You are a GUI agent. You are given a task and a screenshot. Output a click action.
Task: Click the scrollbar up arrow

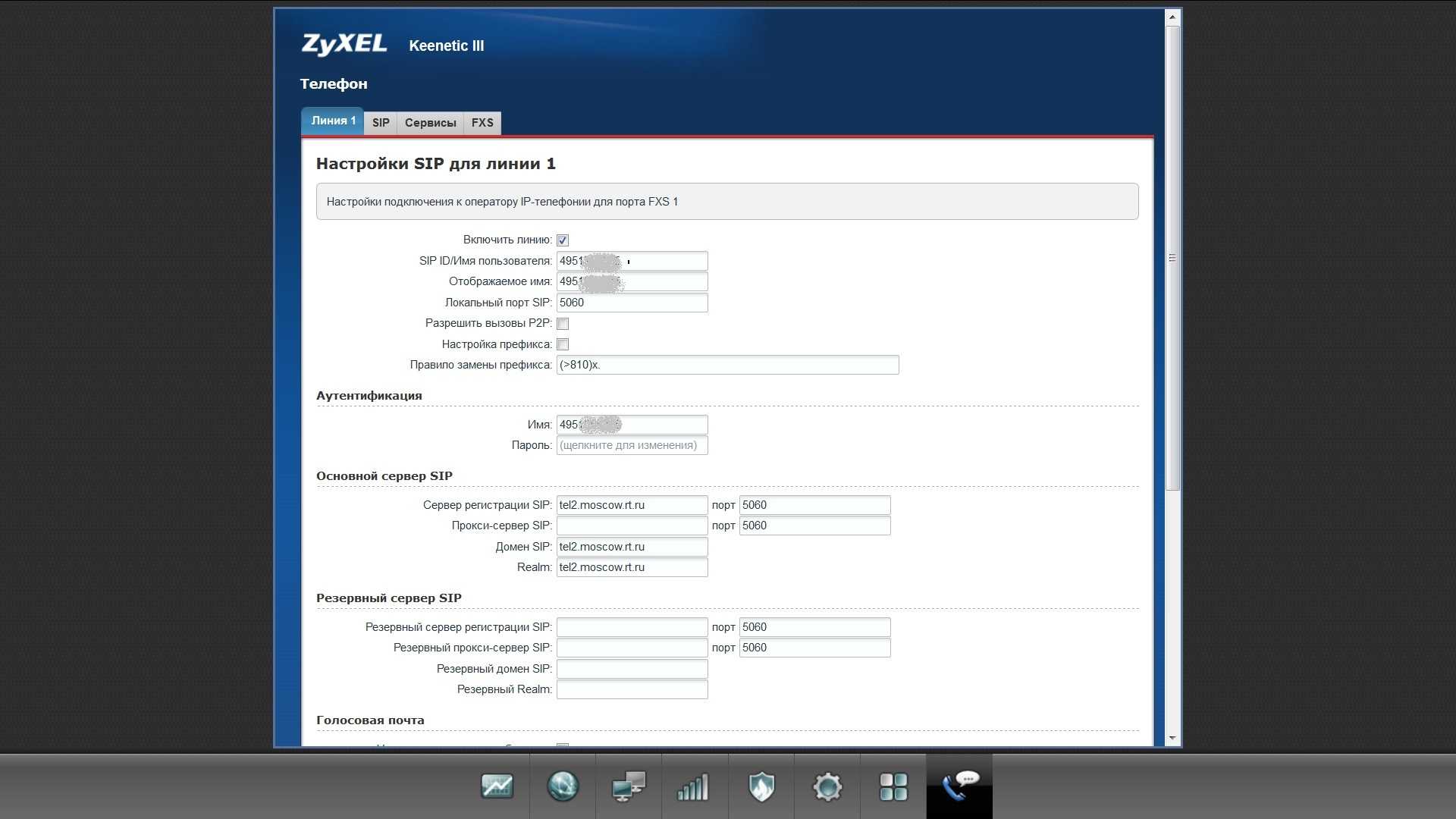1172,17
